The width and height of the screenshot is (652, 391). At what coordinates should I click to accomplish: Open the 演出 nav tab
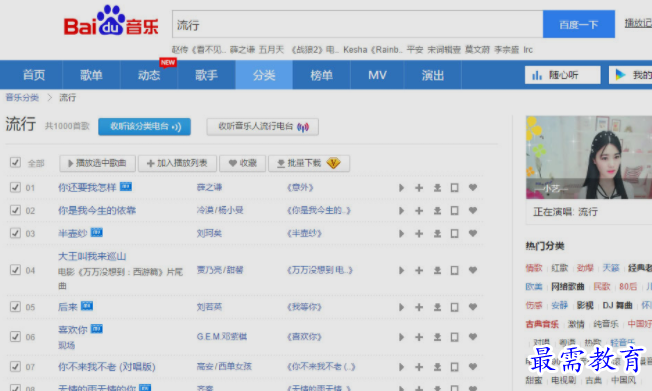coord(433,75)
